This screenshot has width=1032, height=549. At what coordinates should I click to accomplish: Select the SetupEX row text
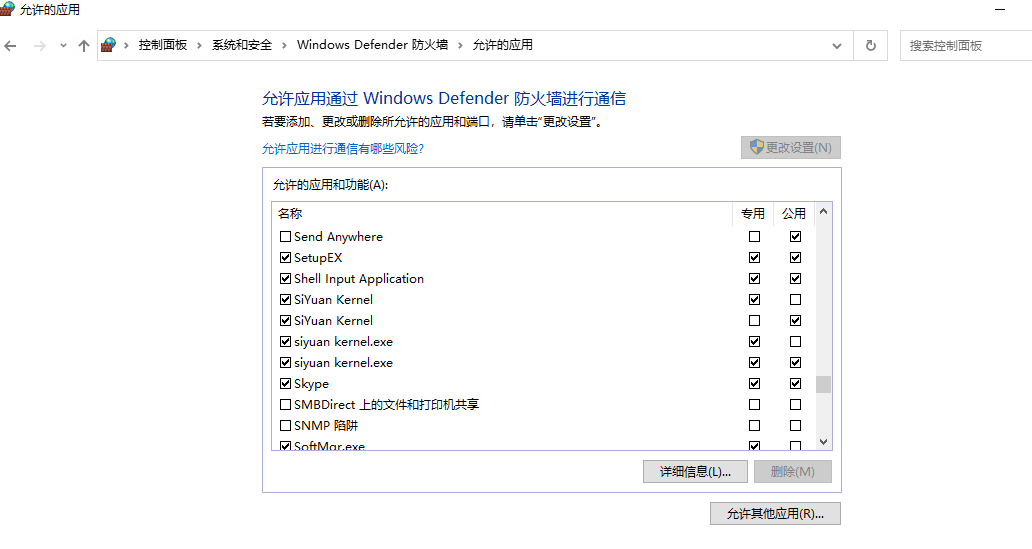(318, 257)
